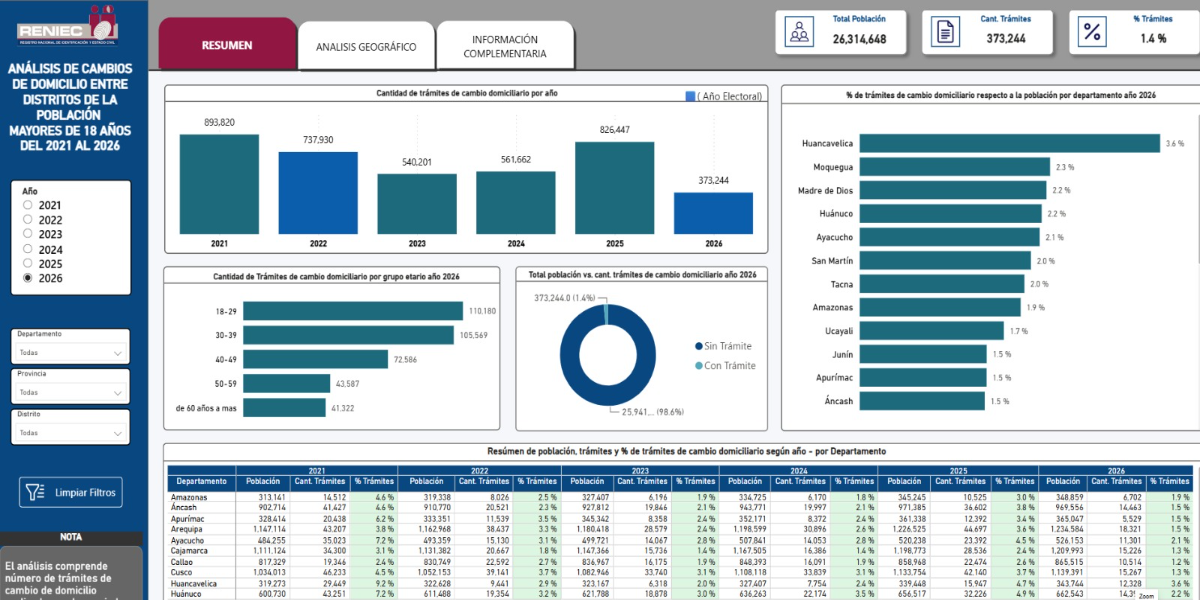
Task: Open the INFORMACIÓN COMPLEMENTARIA tab
Action: (x=505, y=46)
